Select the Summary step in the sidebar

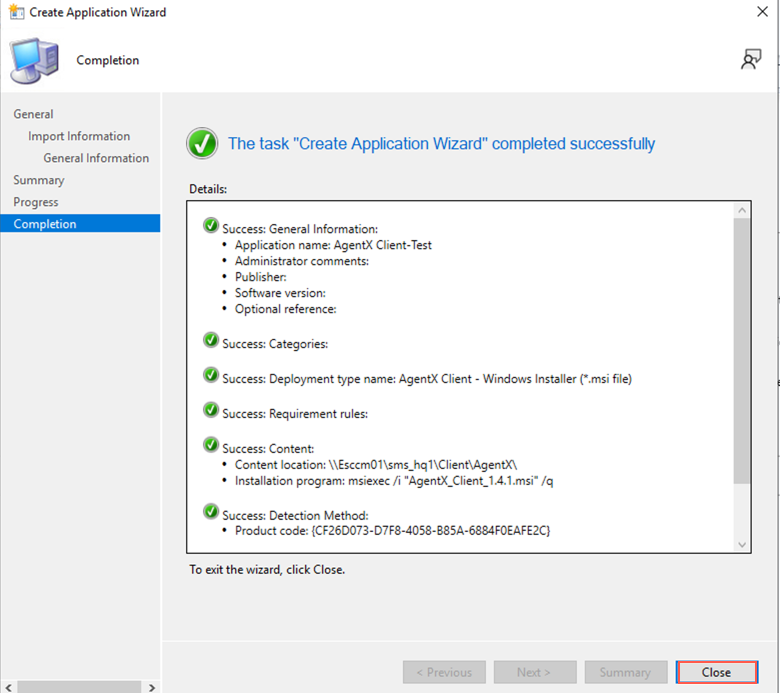coord(39,180)
